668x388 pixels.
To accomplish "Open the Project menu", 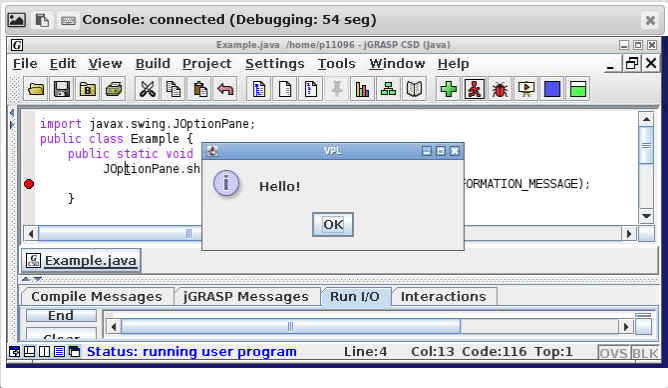I will tap(207, 64).
